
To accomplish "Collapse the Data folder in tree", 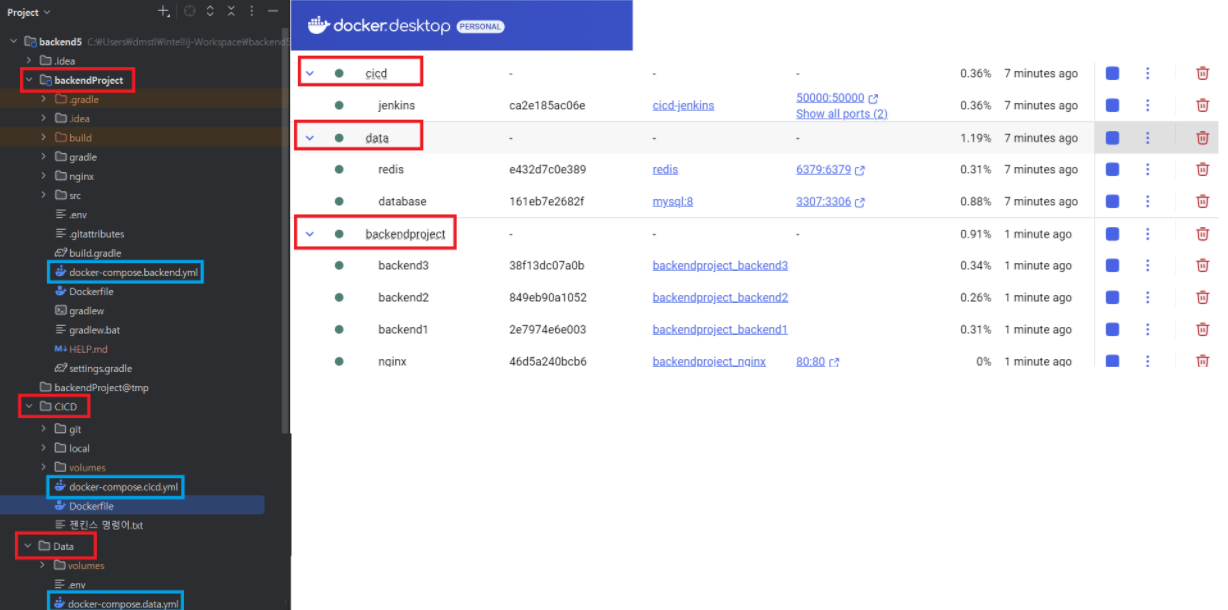I will tap(28, 546).
